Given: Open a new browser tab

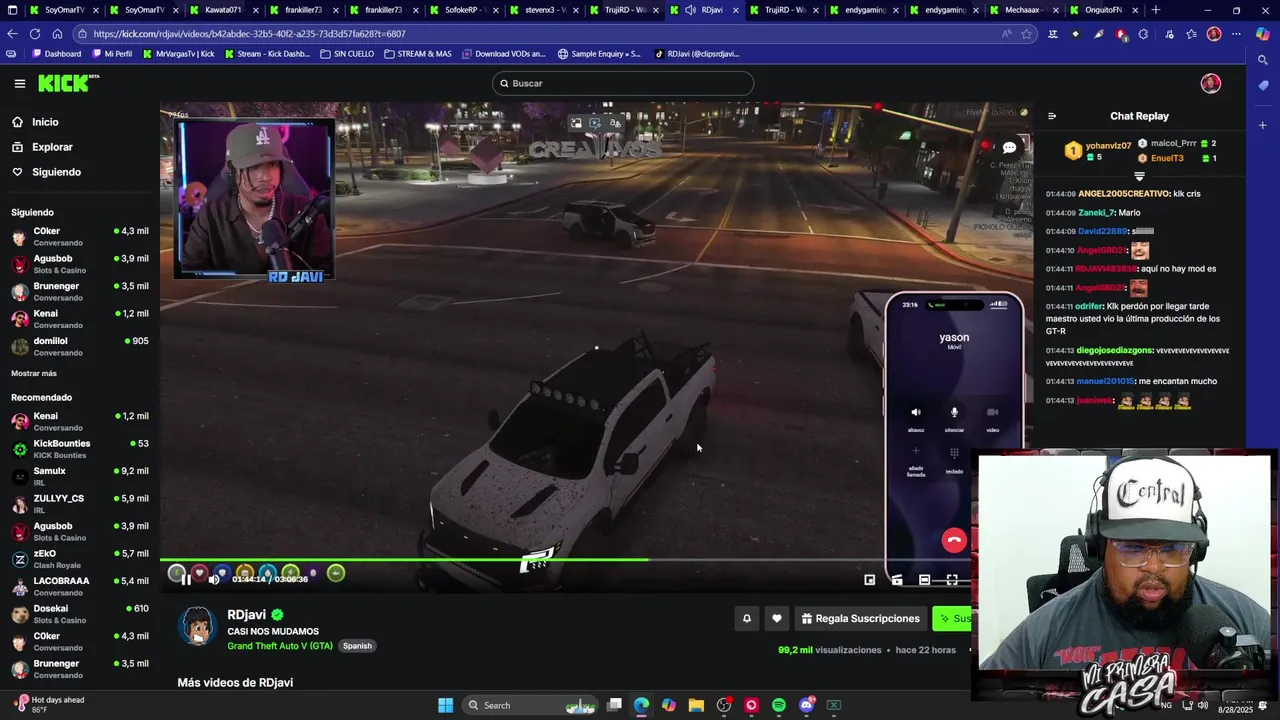Looking at the screenshot, I should point(1156,10).
